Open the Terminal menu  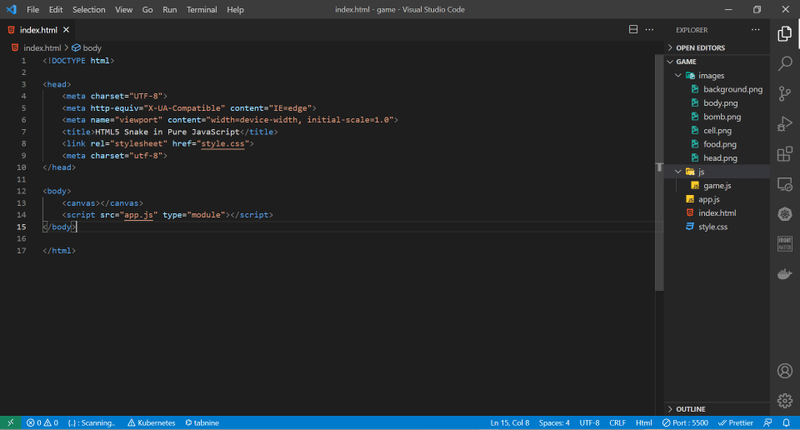[202, 9]
